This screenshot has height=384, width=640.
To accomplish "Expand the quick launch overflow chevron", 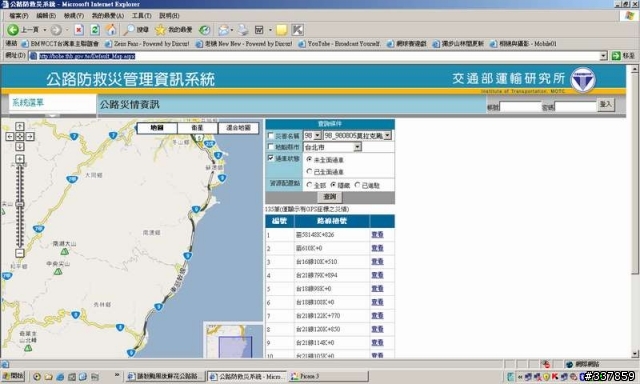I will (x=117, y=375).
